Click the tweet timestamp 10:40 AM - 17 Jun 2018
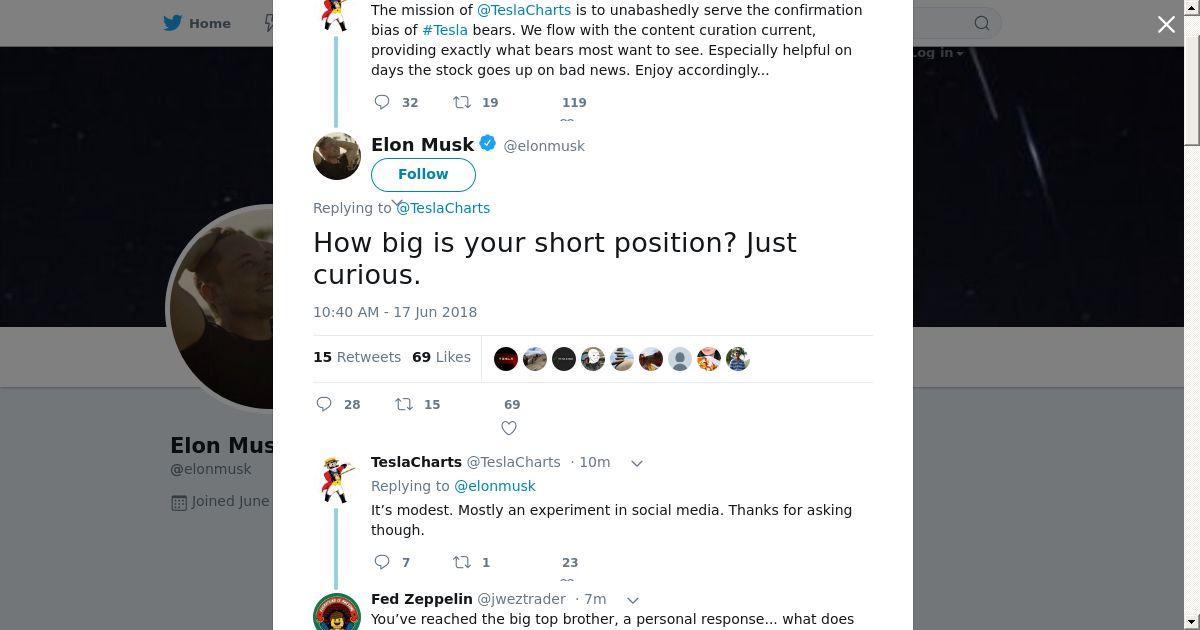 click(395, 312)
